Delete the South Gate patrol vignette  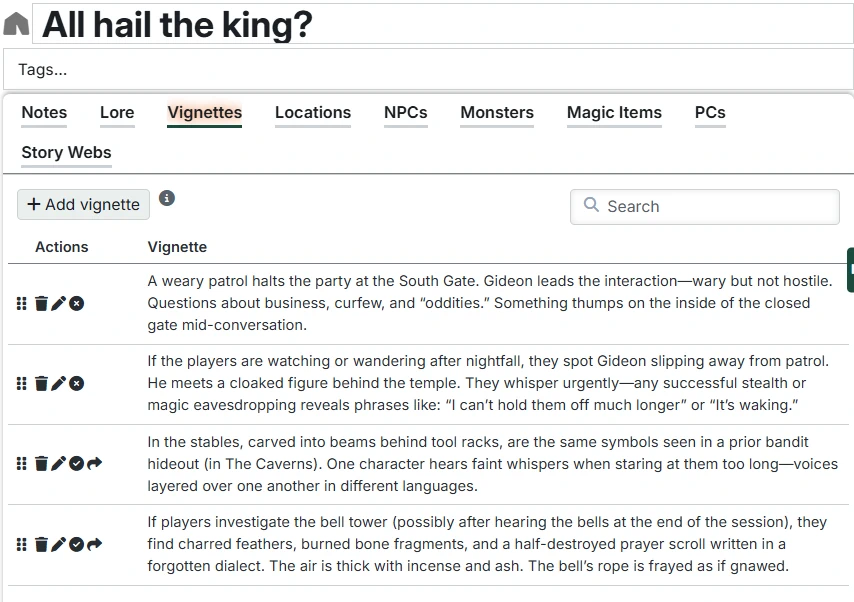click(41, 303)
